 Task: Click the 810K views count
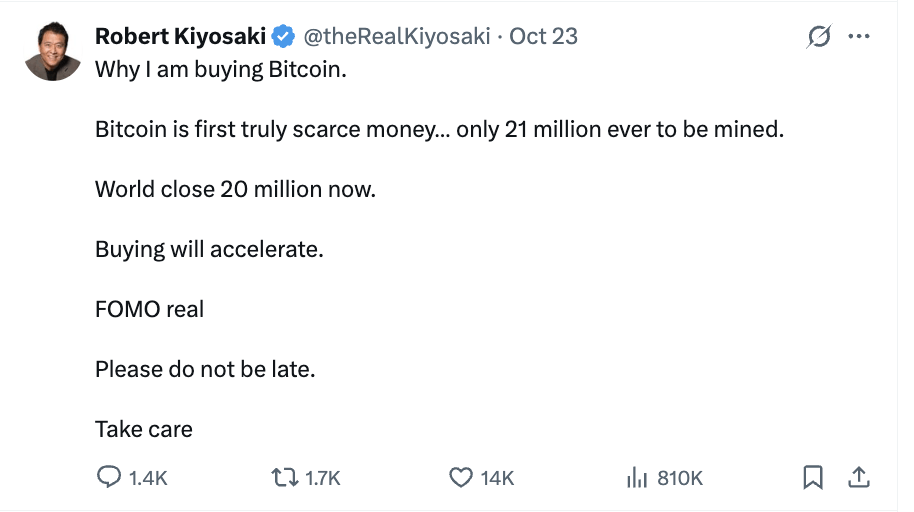point(680,479)
